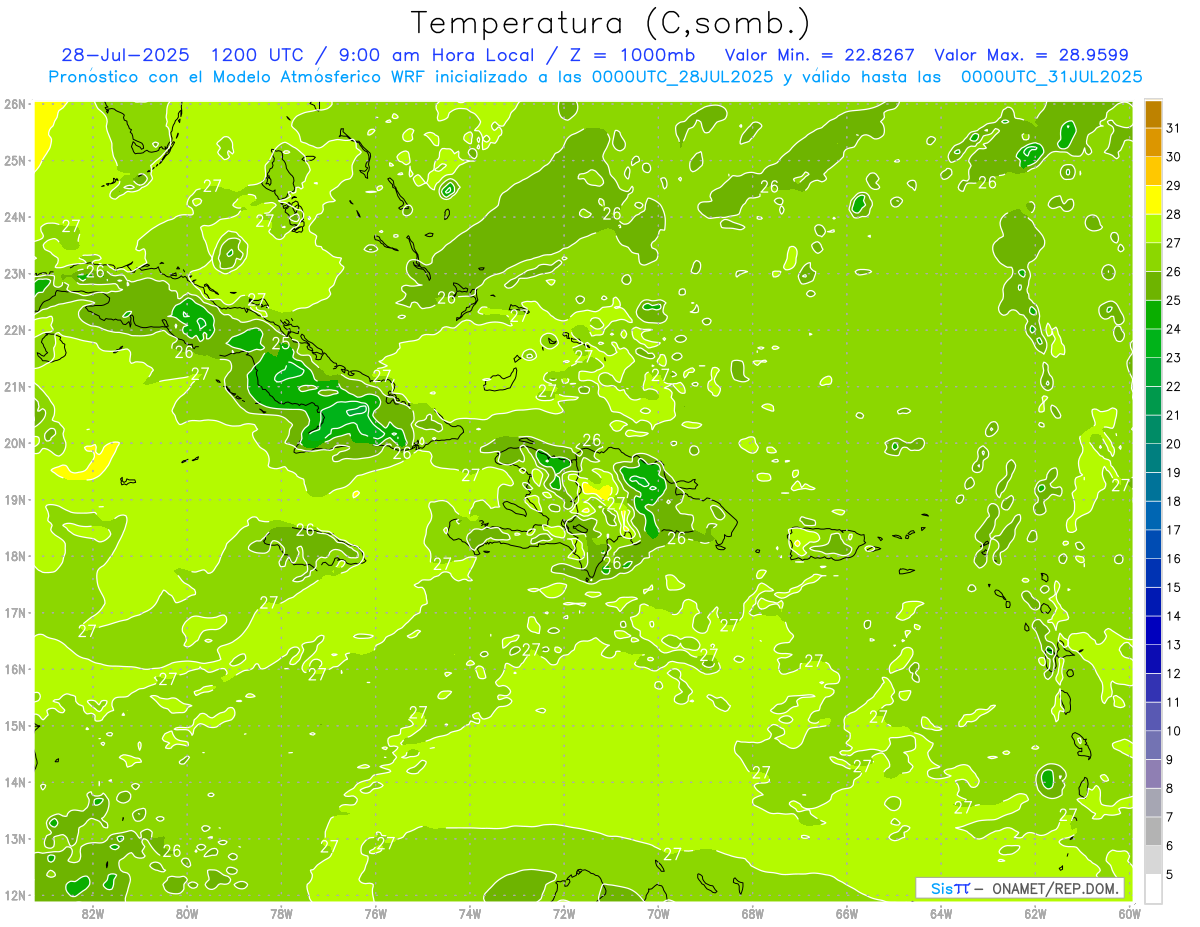This screenshot has width=1200, height=927.
Task: Click the '76W' longitude axis label
Action: point(375,913)
